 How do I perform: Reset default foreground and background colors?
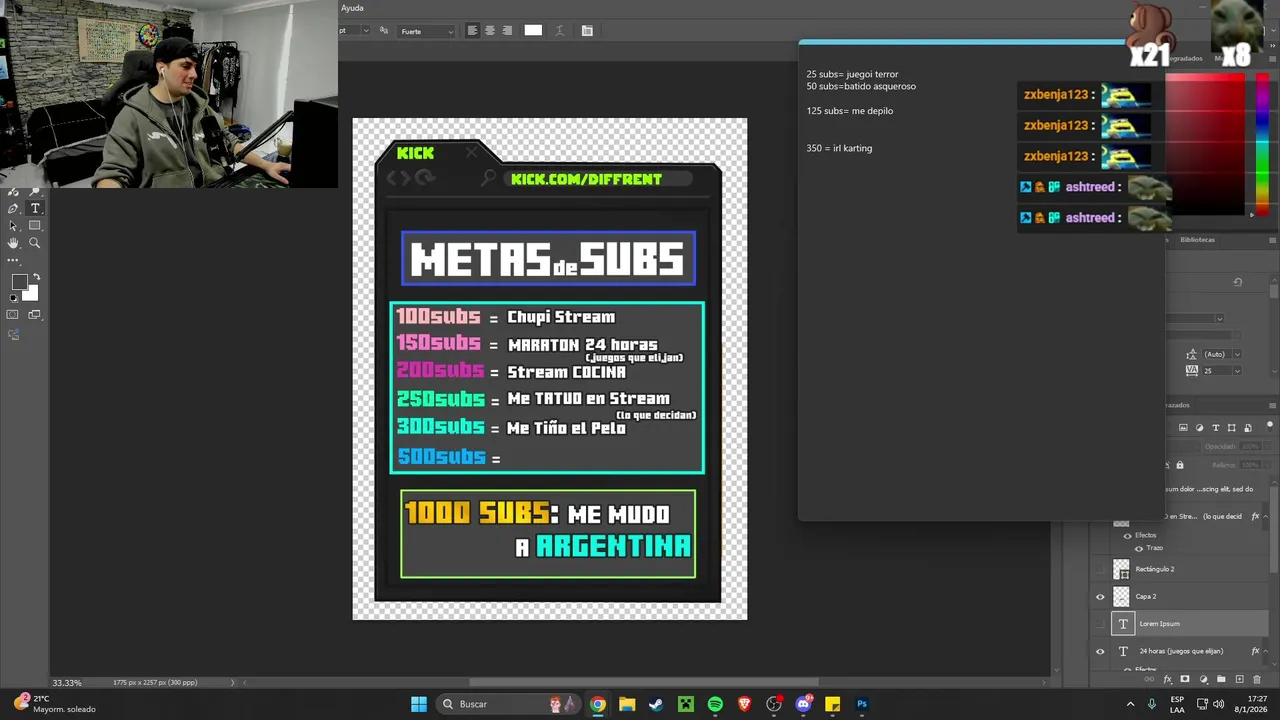(x=13, y=298)
